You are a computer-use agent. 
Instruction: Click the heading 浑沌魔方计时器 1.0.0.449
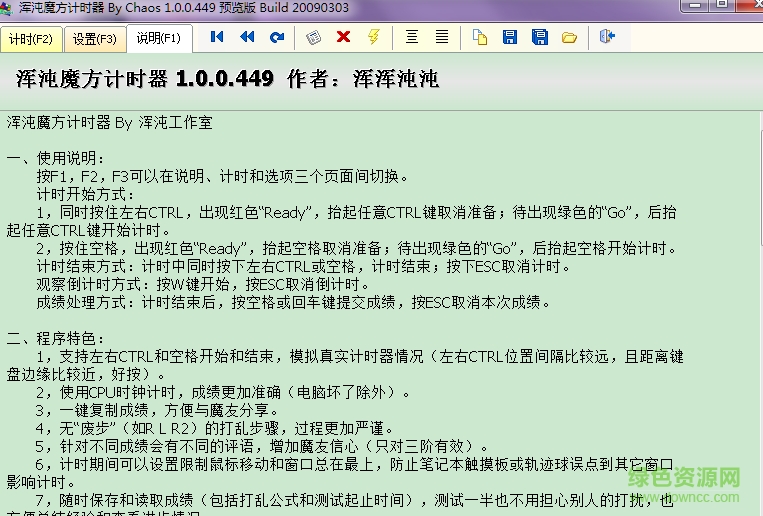(145, 79)
